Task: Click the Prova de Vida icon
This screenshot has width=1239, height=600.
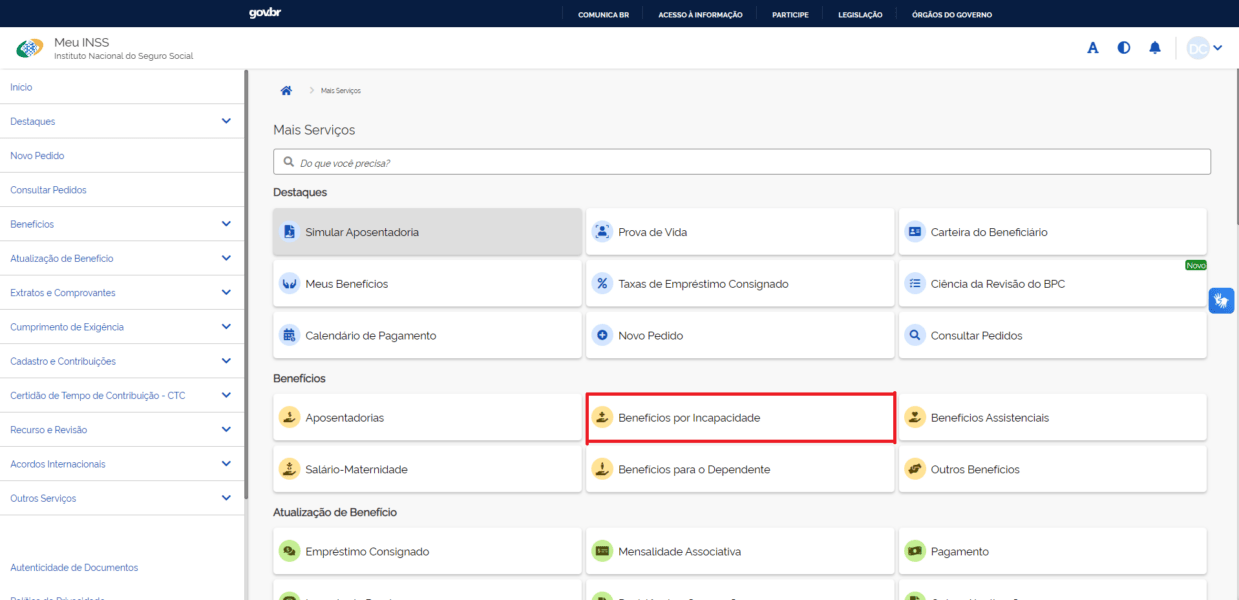Action: click(x=602, y=232)
